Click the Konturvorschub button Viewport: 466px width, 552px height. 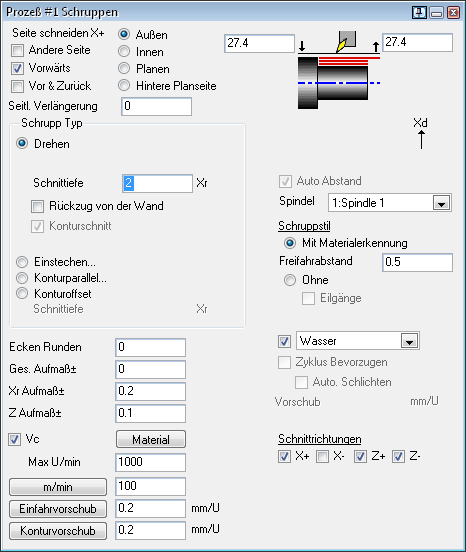point(58,531)
